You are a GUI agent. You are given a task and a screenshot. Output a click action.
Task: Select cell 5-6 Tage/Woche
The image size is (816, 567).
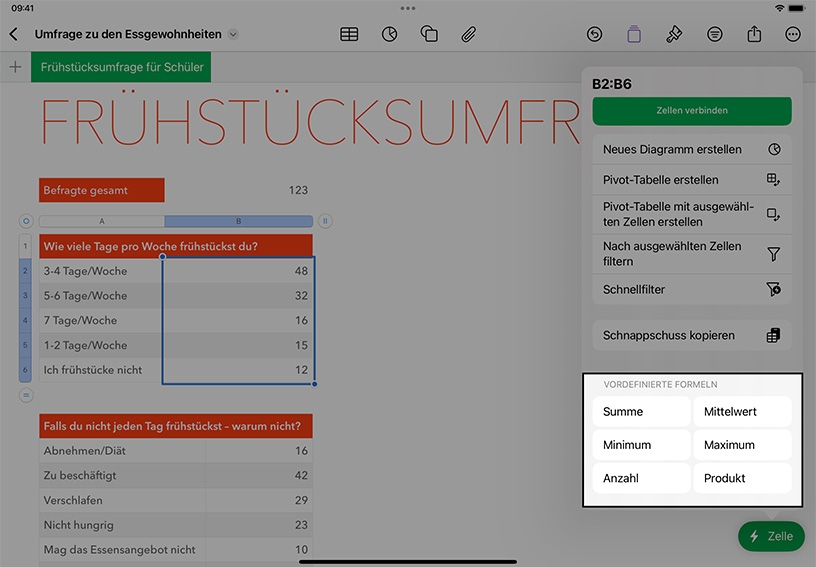[x=101, y=295]
